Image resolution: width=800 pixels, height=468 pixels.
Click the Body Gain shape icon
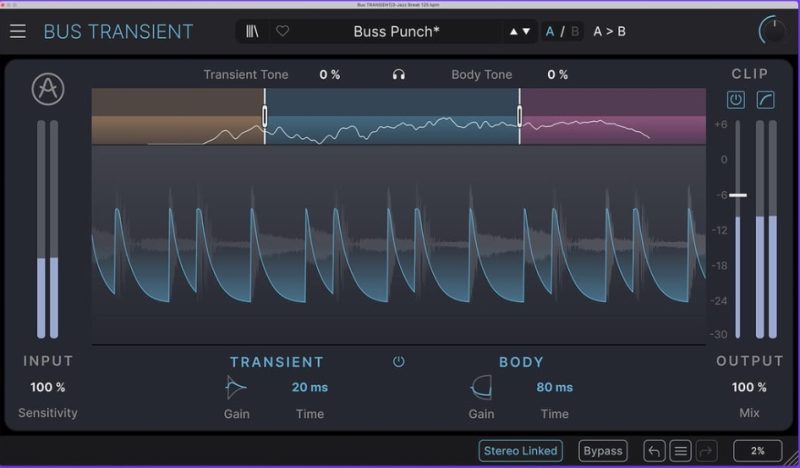tap(481, 387)
